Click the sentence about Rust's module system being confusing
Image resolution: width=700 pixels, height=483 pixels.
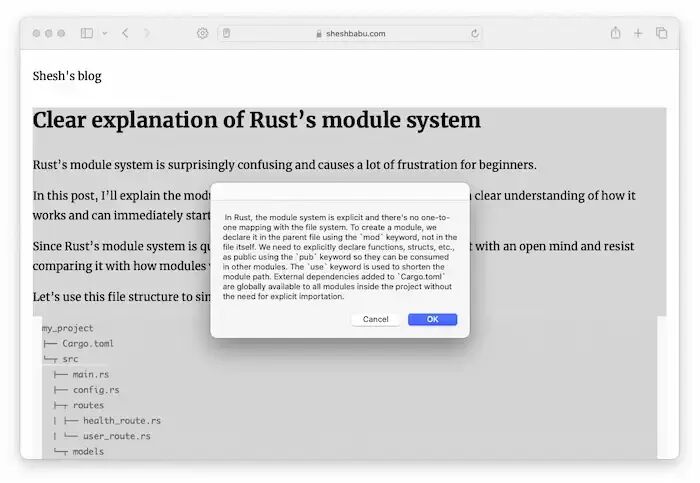[284, 165]
